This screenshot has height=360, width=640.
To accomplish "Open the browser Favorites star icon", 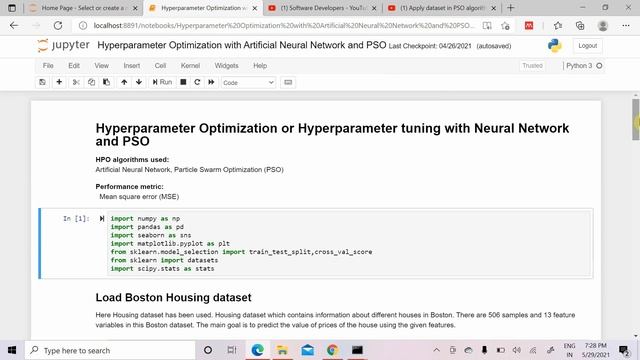I will pos(558,26).
